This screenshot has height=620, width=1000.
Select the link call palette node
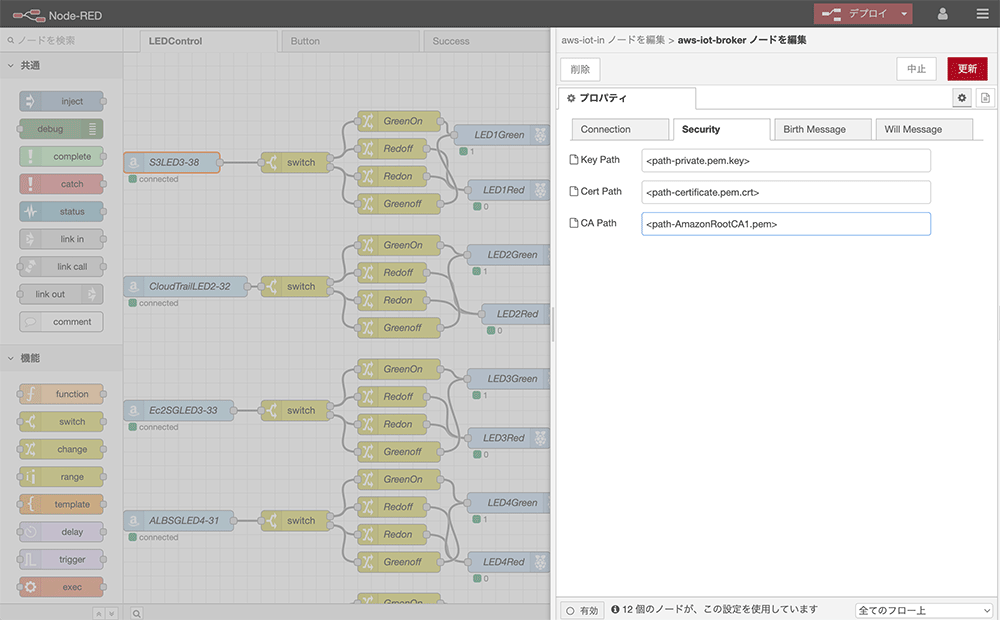pos(61,267)
